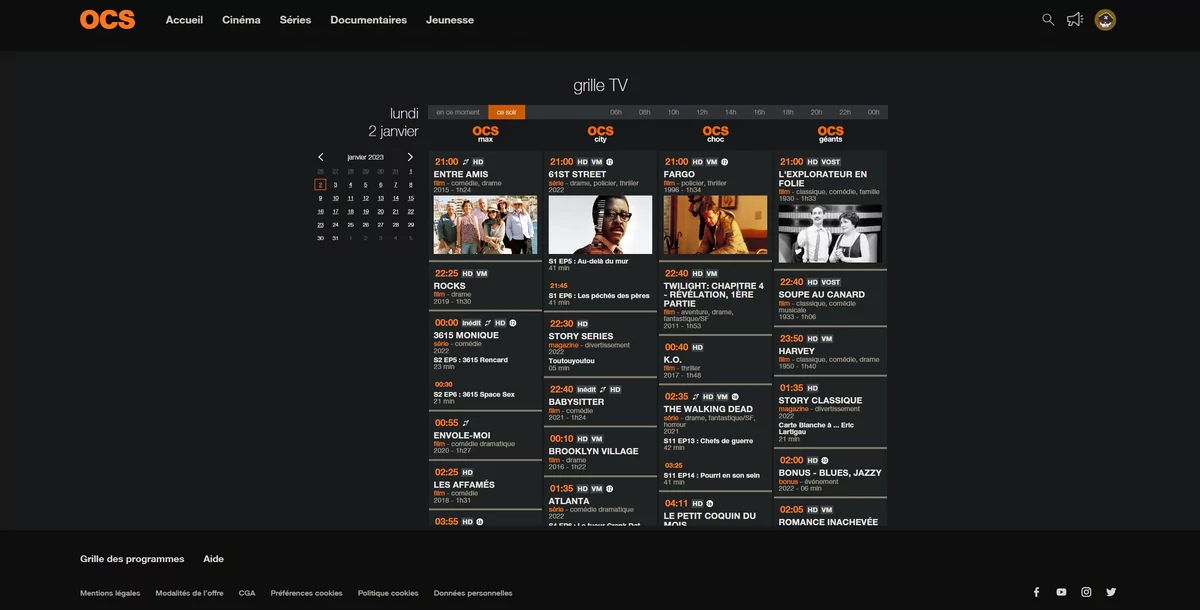Open the ATLANTA programme entry
The image size is (1200, 610).
pyautogui.click(x=600, y=500)
